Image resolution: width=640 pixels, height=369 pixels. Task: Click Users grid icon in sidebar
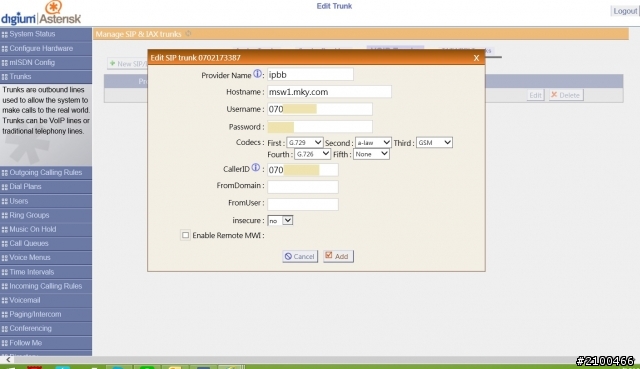(4, 201)
